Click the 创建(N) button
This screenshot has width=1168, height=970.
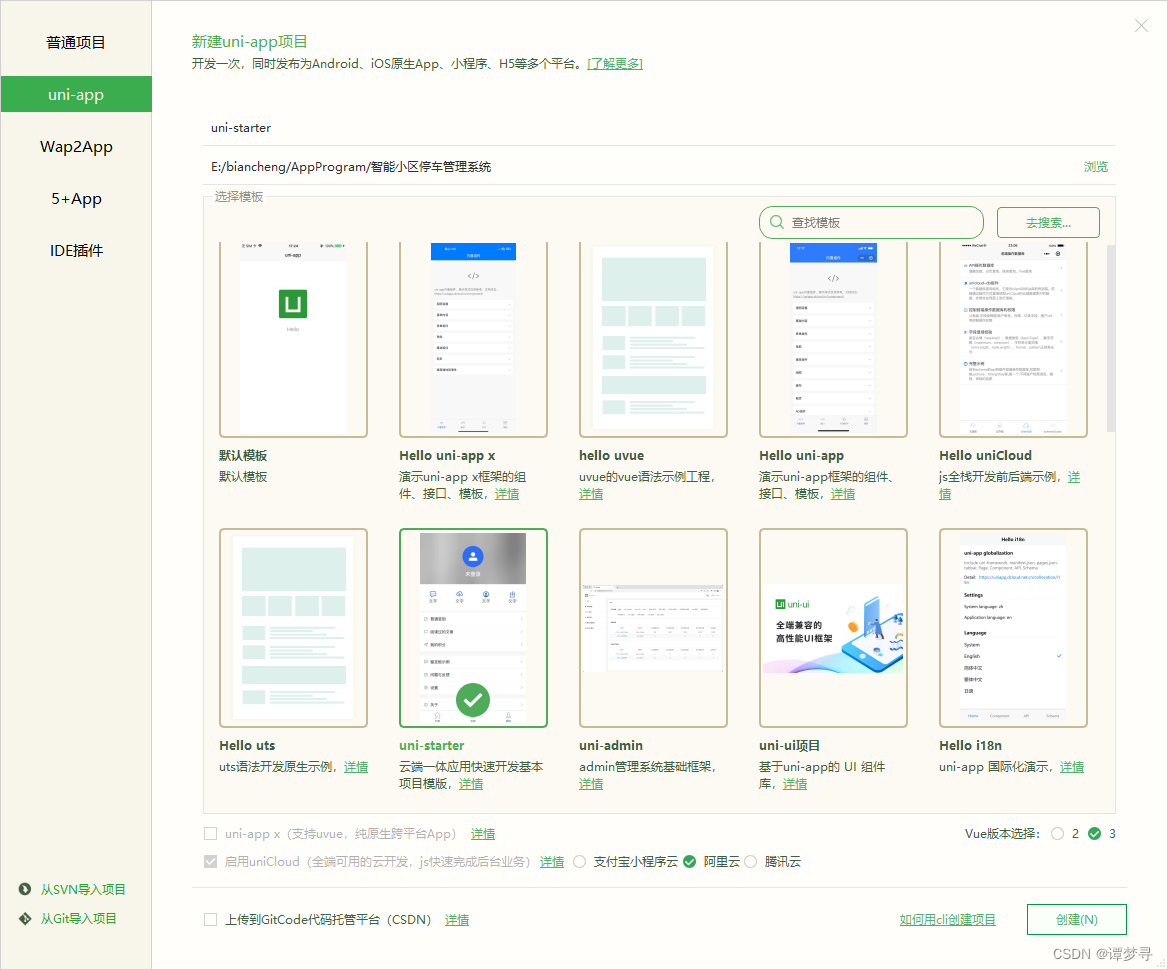tap(1076, 919)
